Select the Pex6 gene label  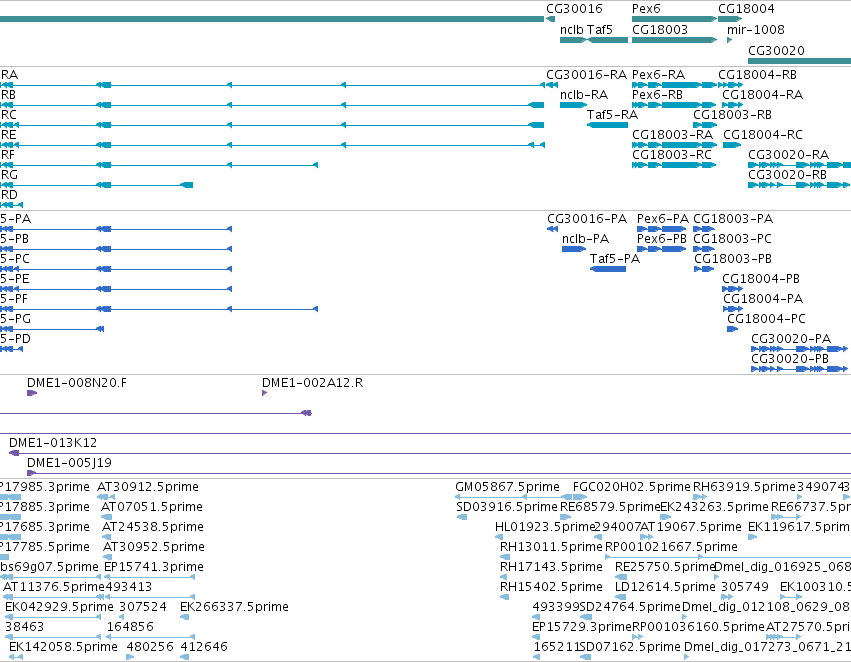[x=646, y=9]
